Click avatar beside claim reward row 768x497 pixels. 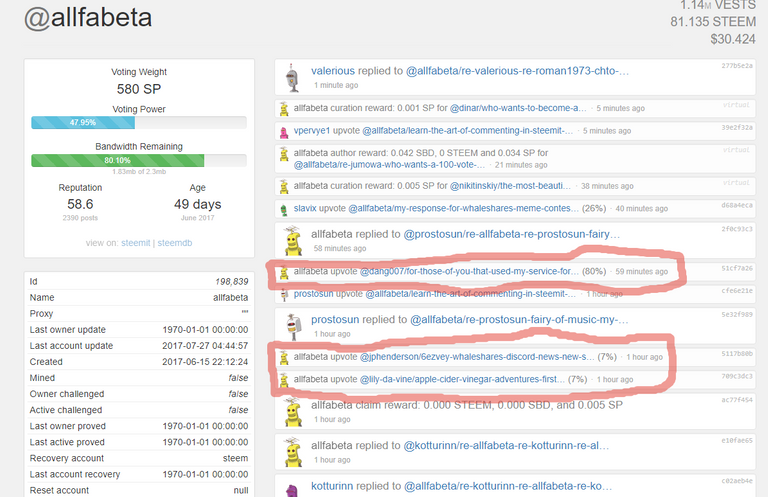coord(293,412)
